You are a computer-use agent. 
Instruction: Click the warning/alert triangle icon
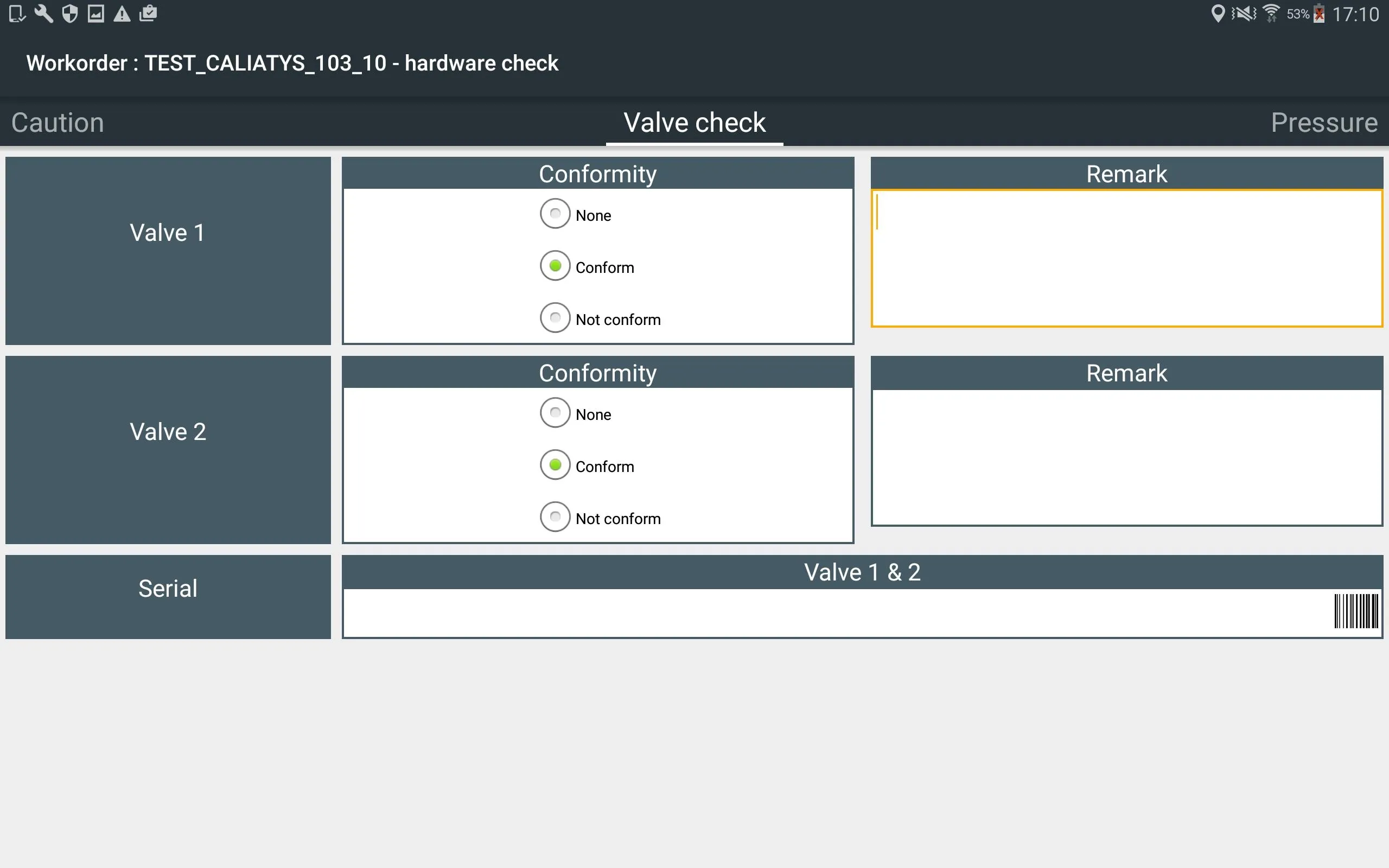pyautogui.click(x=123, y=13)
